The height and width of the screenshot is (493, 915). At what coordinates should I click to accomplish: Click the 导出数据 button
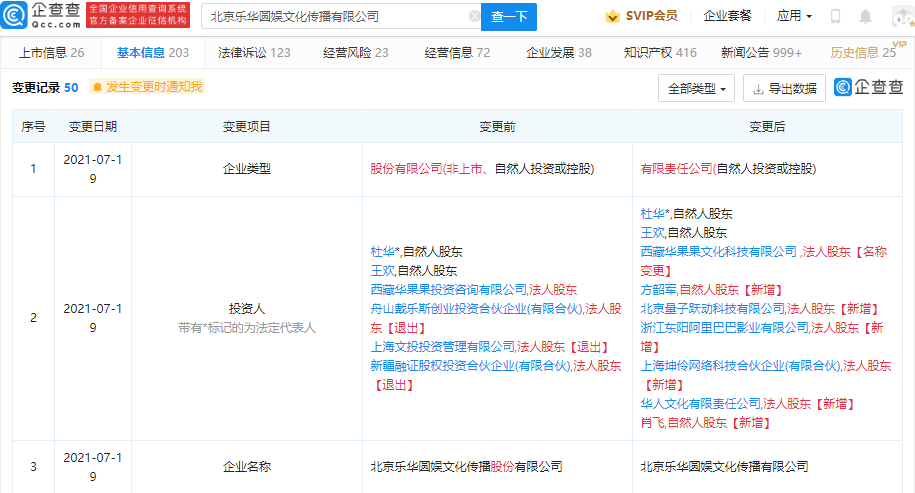pos(784,89)
